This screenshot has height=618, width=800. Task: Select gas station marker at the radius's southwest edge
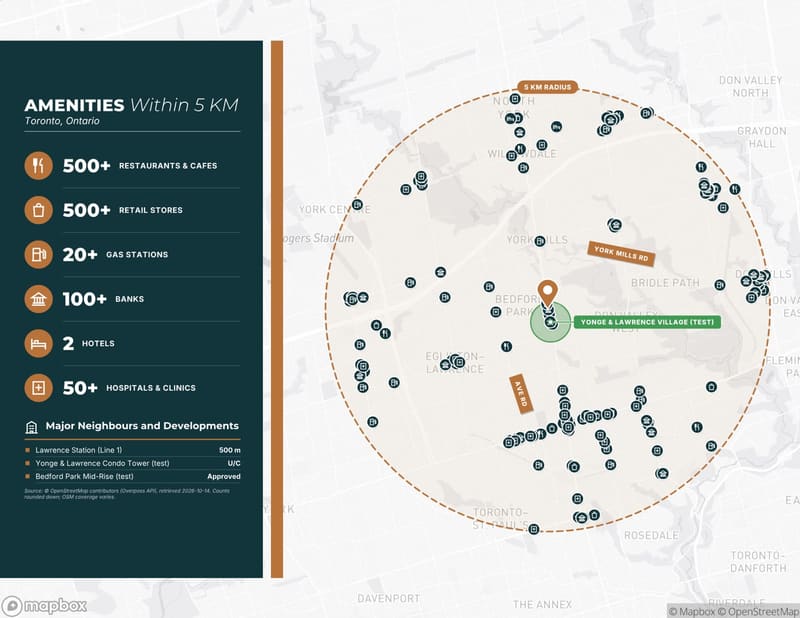click(373, 422)
